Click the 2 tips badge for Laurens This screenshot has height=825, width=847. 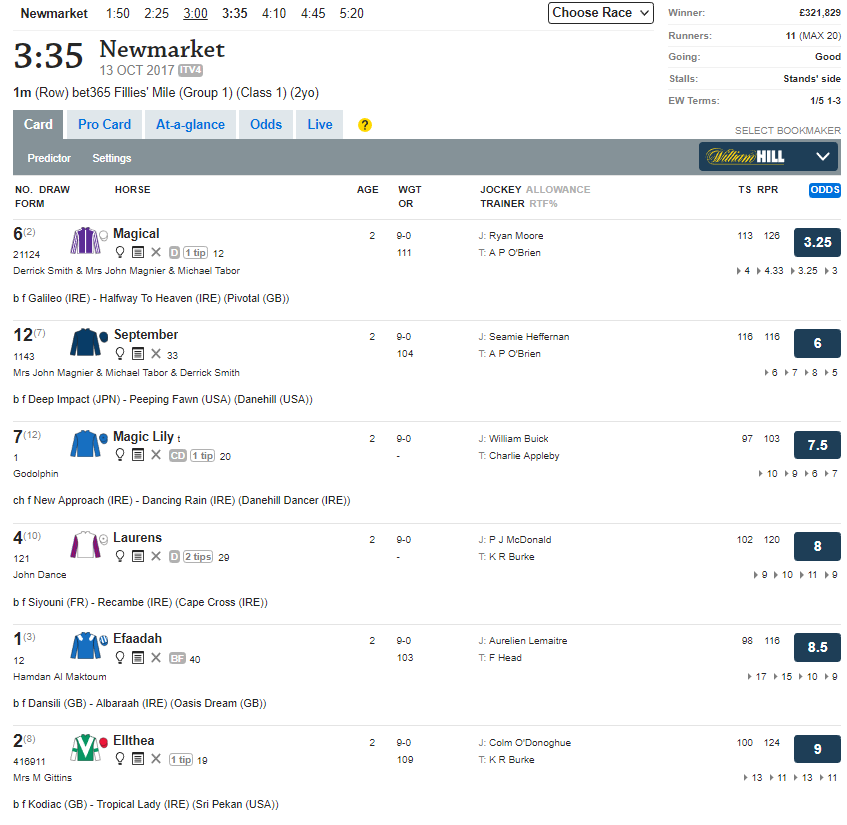coord(198,556)
